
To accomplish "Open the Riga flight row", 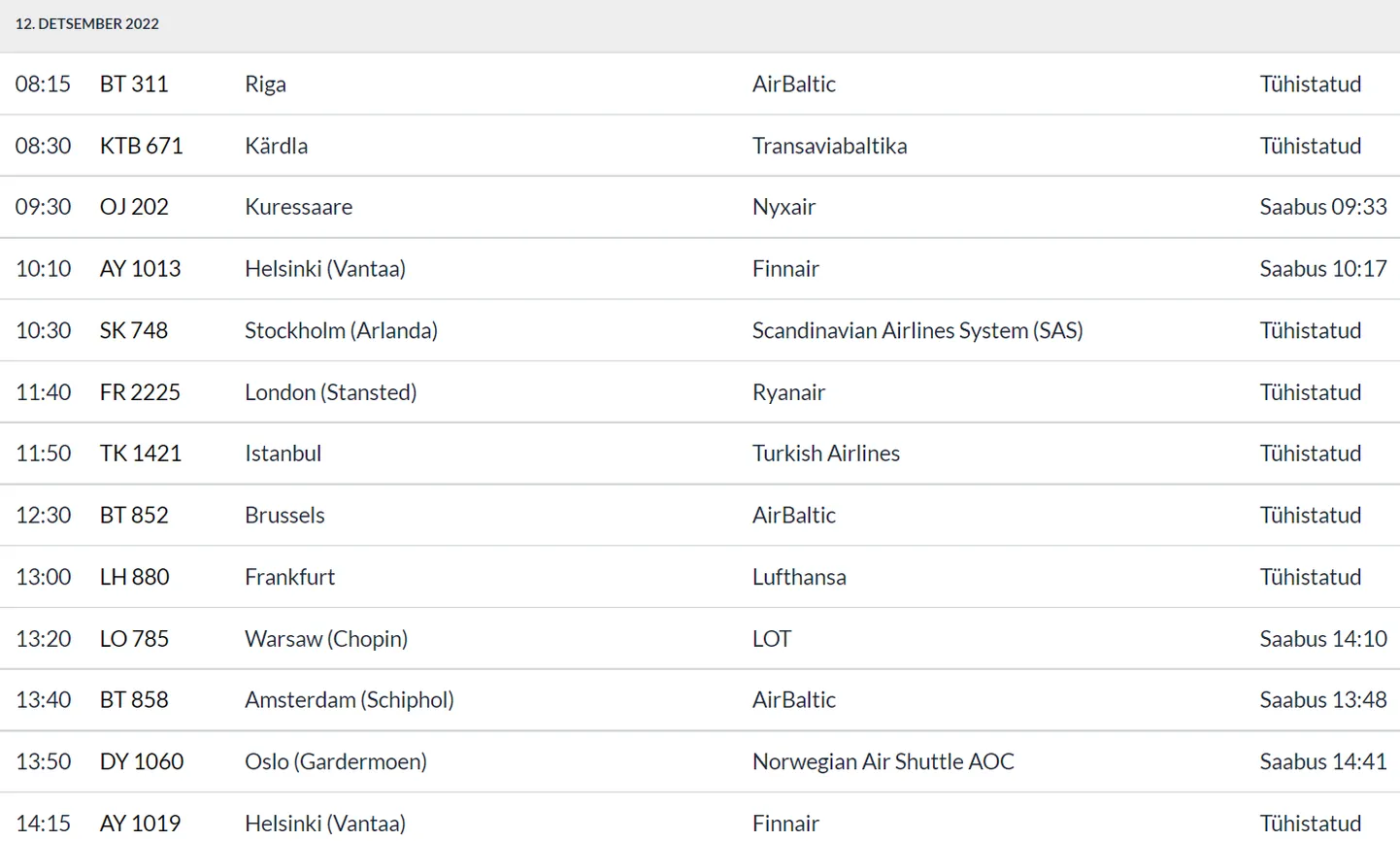I will click(x=700, y=84).
